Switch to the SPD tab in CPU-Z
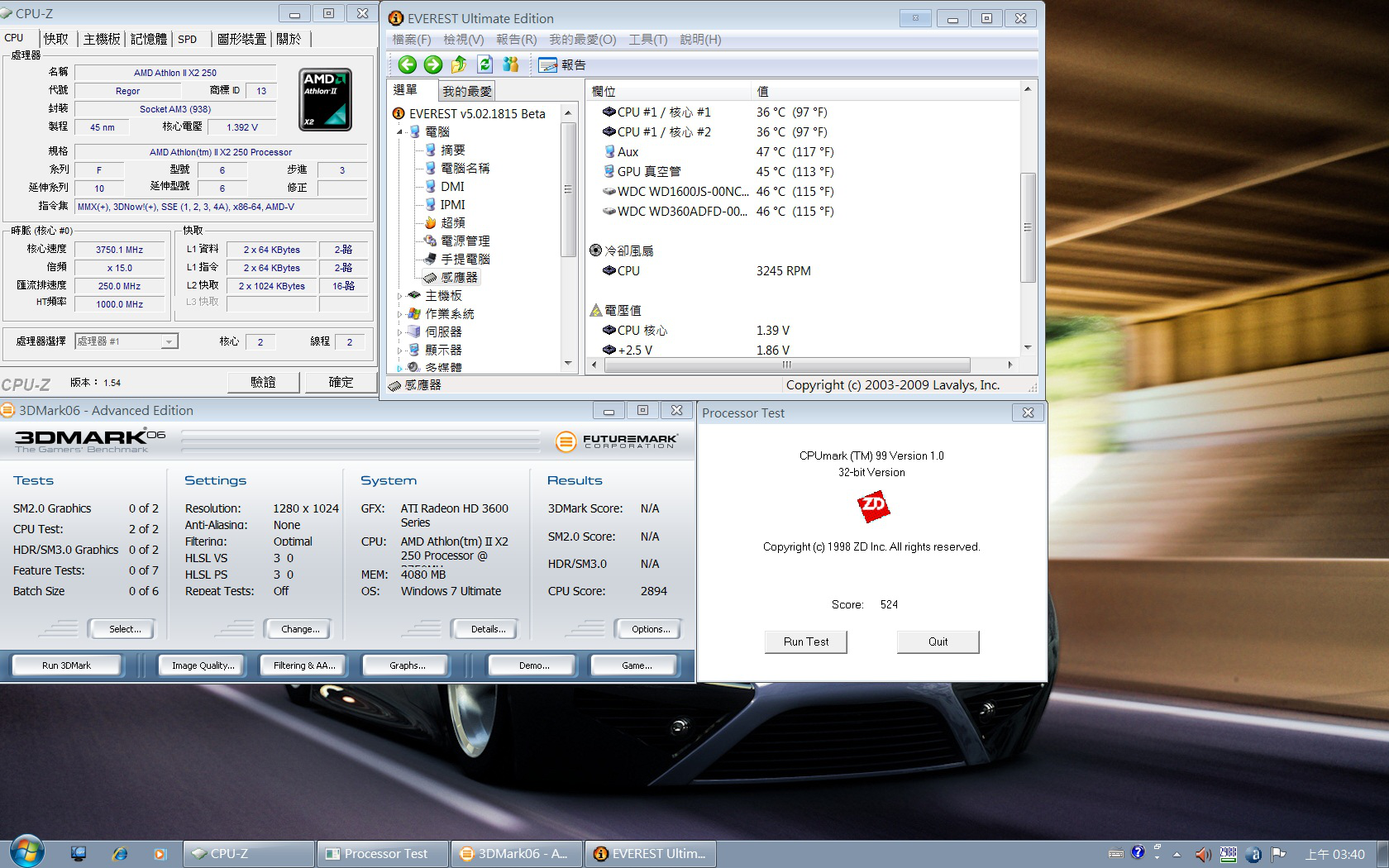1389x868 pixels. (188, 39)
